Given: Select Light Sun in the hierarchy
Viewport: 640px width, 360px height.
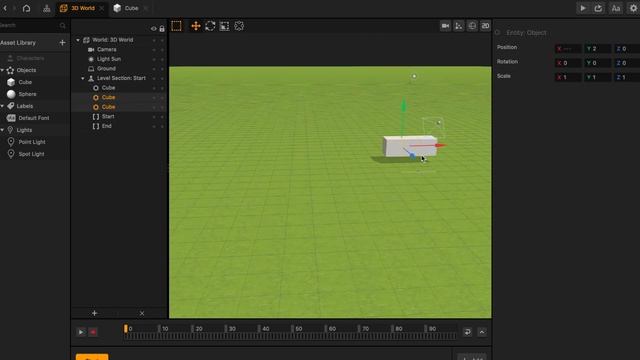Looking at the screenshot, I should pyautogui.click(x=109, y=59).
